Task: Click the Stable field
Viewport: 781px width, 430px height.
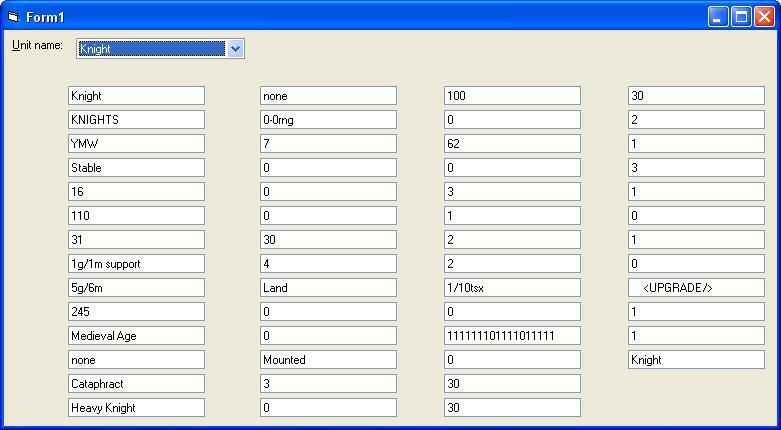Action: point(136,168)
